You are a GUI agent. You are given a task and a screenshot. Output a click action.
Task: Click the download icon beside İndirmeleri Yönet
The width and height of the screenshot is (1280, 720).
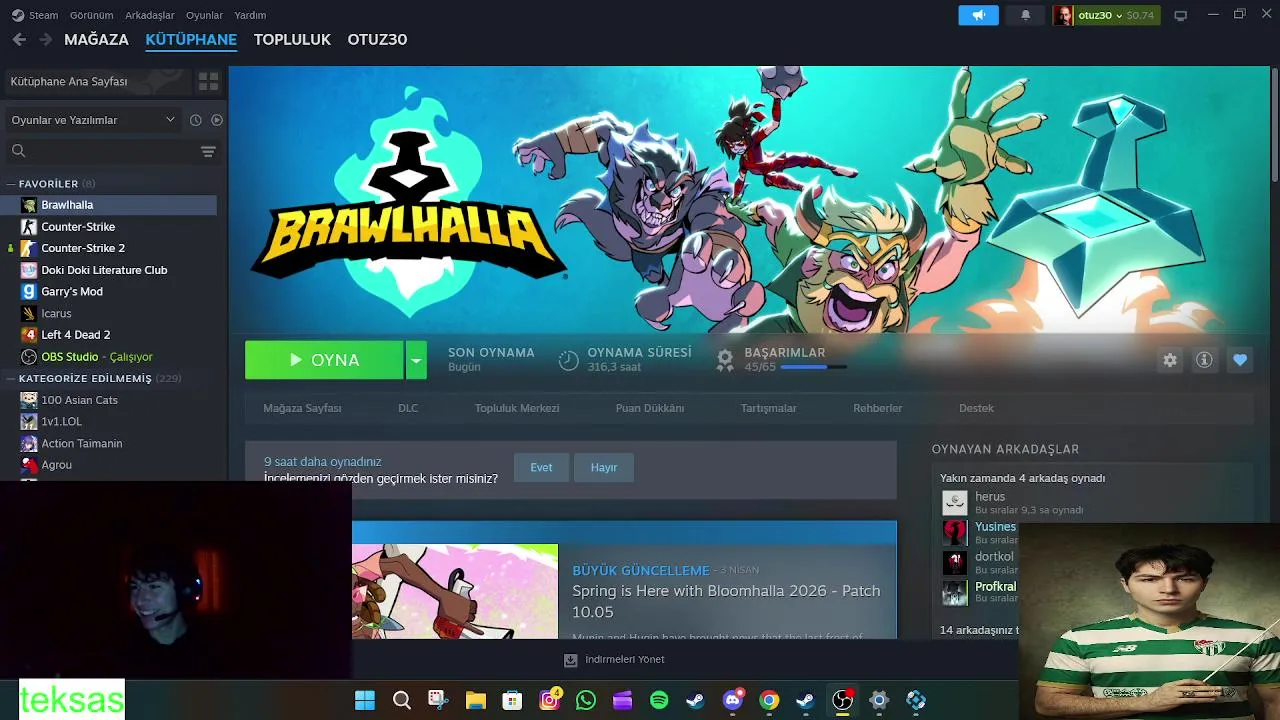[570, 660]
